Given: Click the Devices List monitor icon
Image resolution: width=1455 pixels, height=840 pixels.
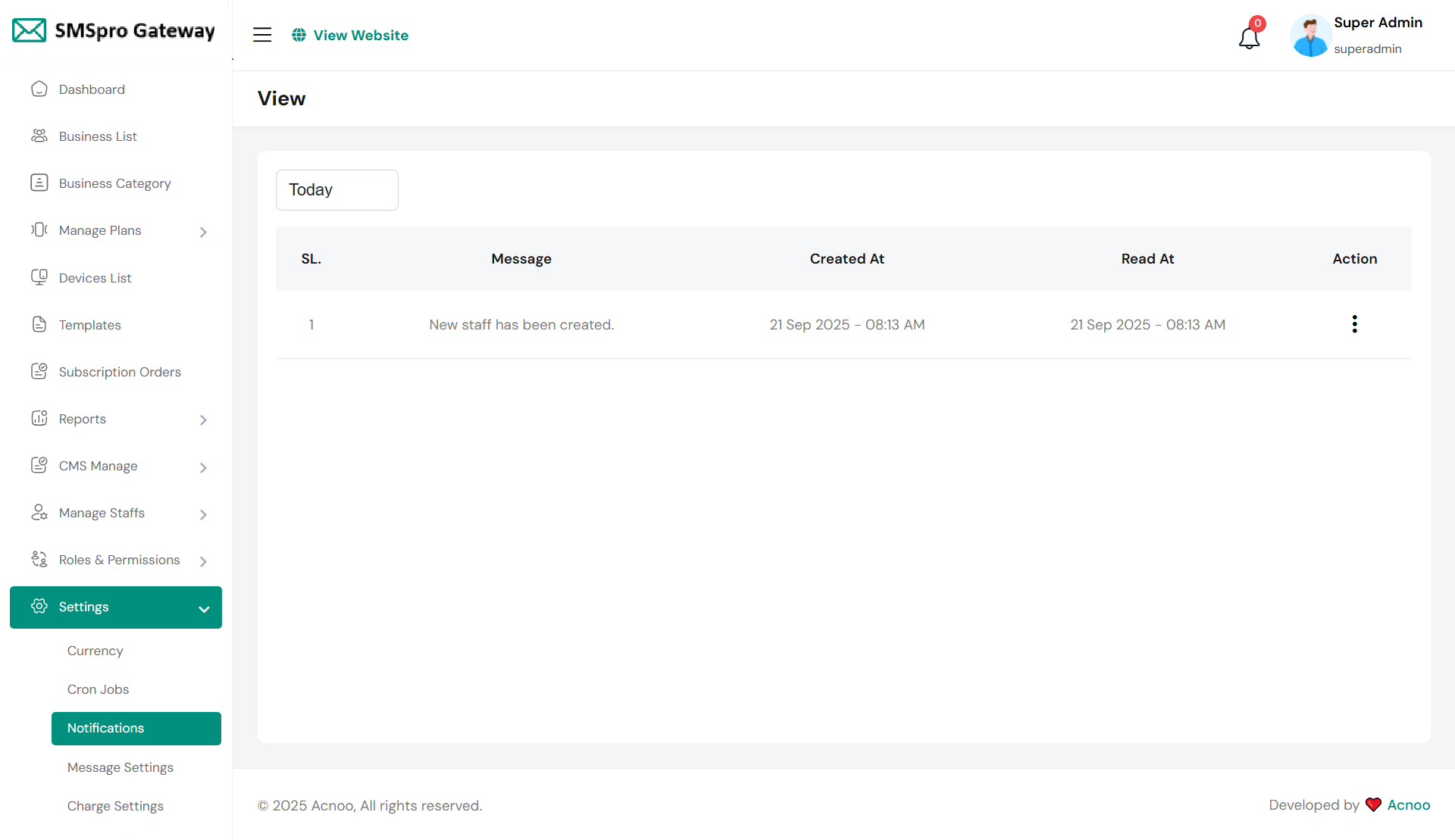Looking at the screenshot, I should click(39, 277).
